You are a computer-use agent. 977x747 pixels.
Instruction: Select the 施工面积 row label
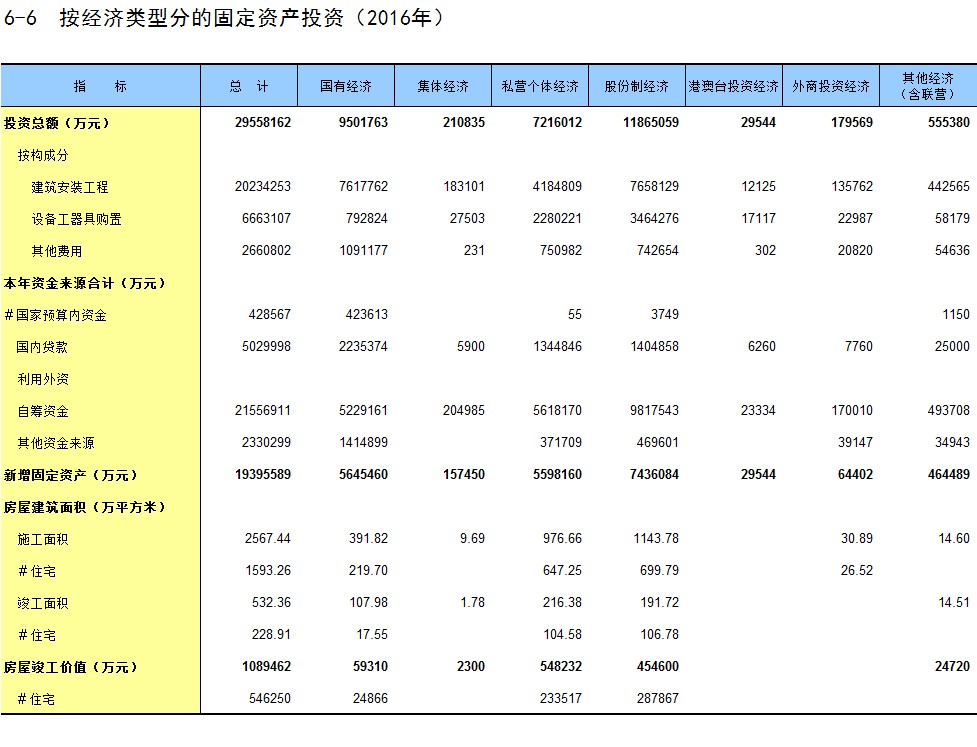(x=42, y=539)
